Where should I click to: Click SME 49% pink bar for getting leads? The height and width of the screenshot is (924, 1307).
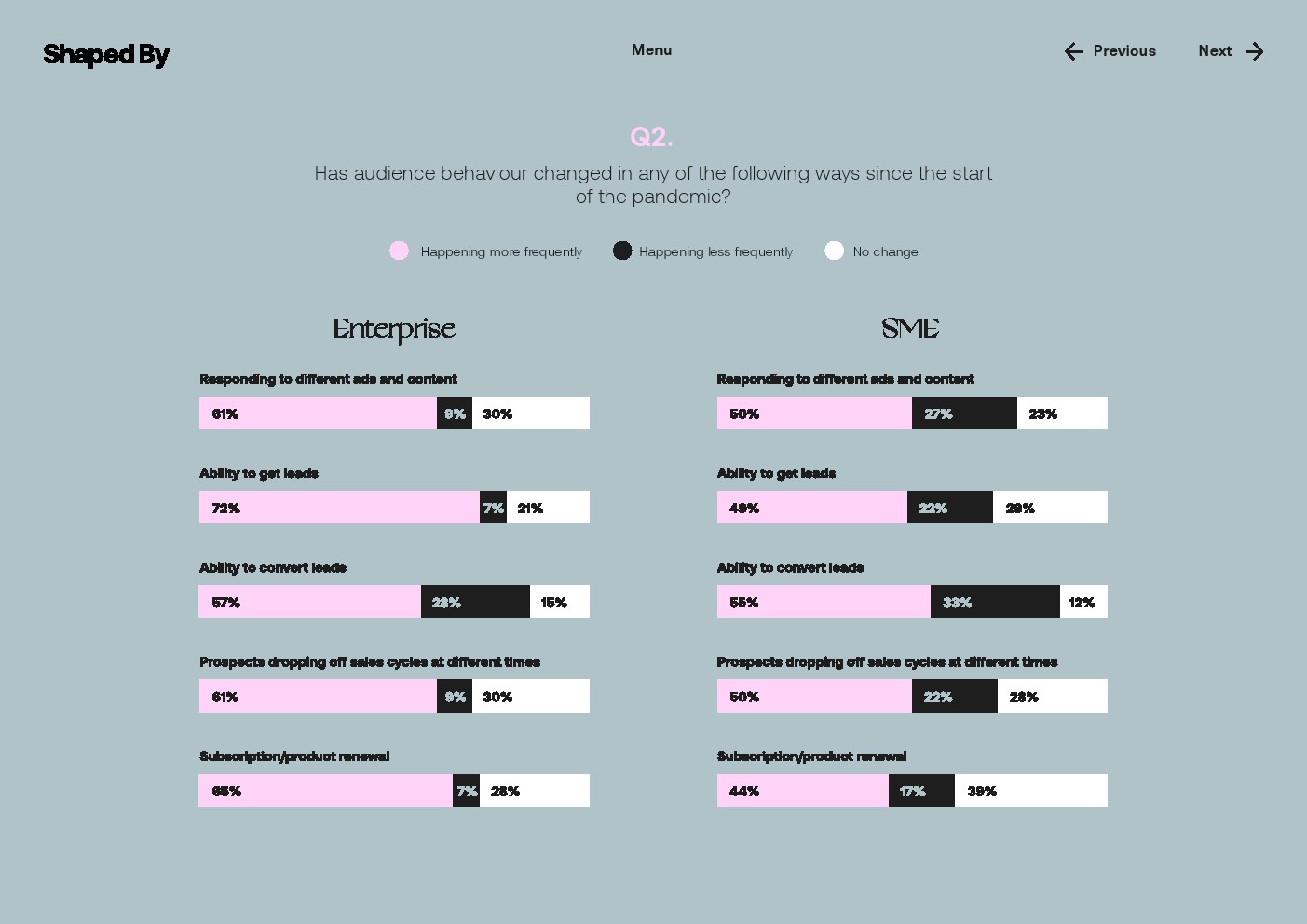[x=811, y=508]
